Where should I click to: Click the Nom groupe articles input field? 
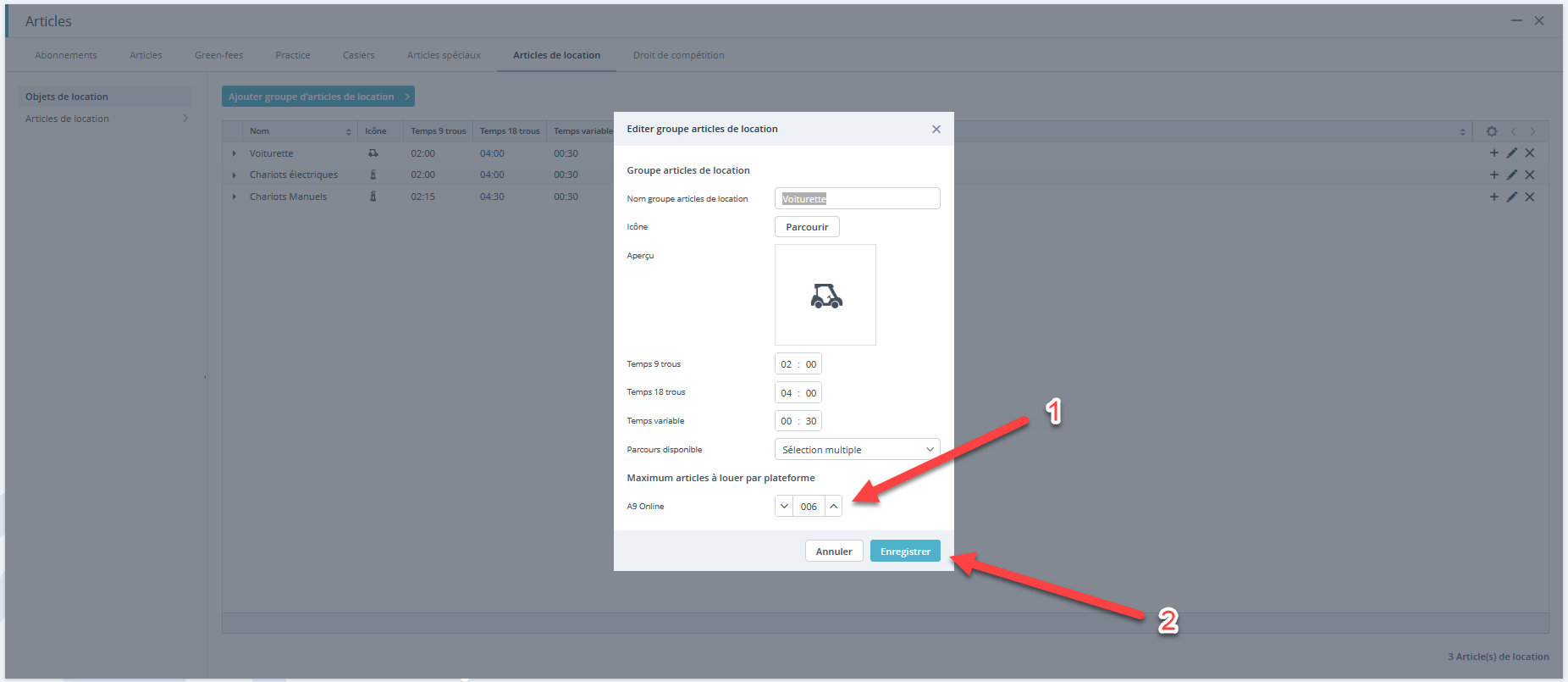pos(857,198)
